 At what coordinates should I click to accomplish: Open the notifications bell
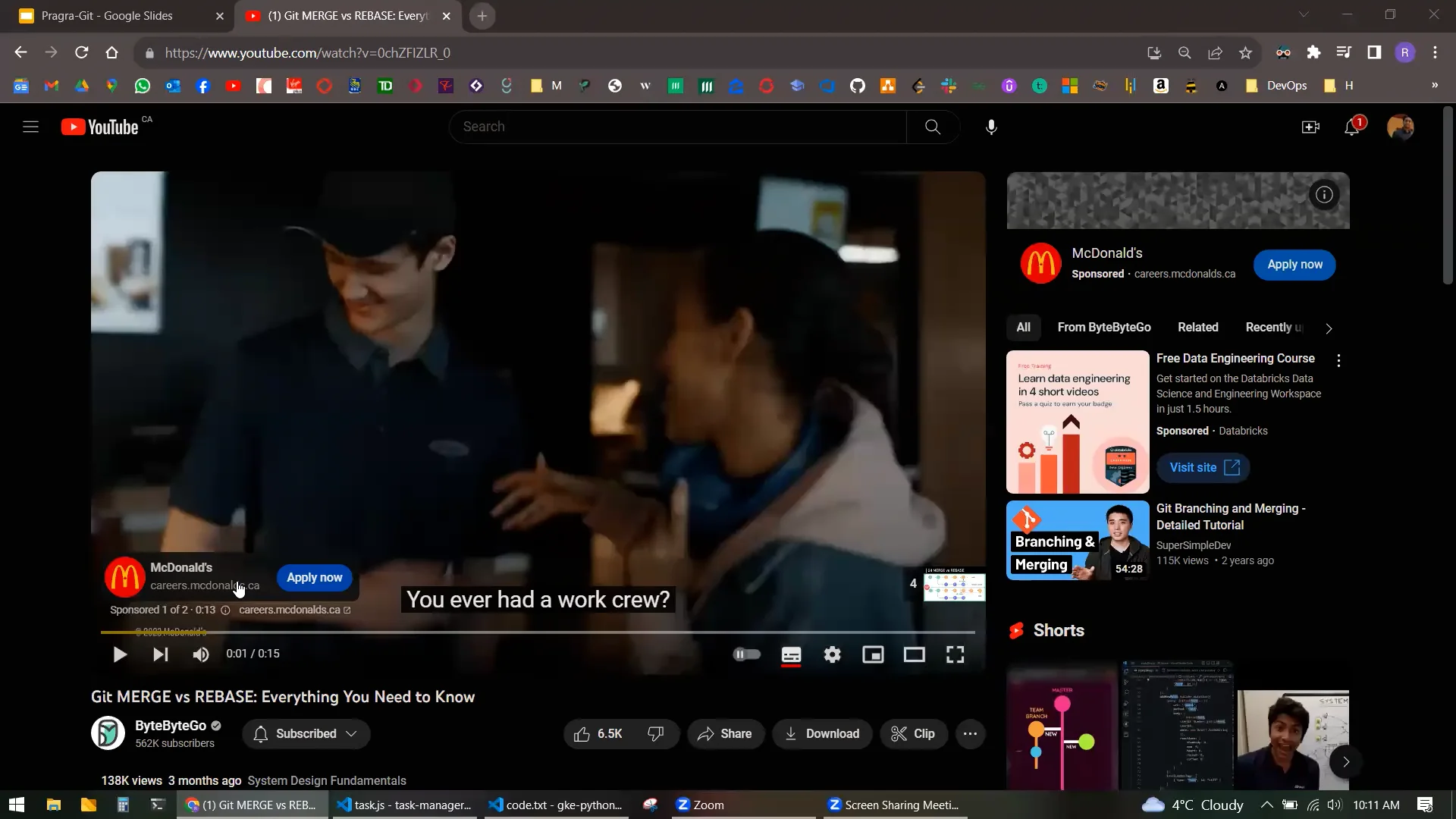pyautogui.click(x=1352, y=127)
